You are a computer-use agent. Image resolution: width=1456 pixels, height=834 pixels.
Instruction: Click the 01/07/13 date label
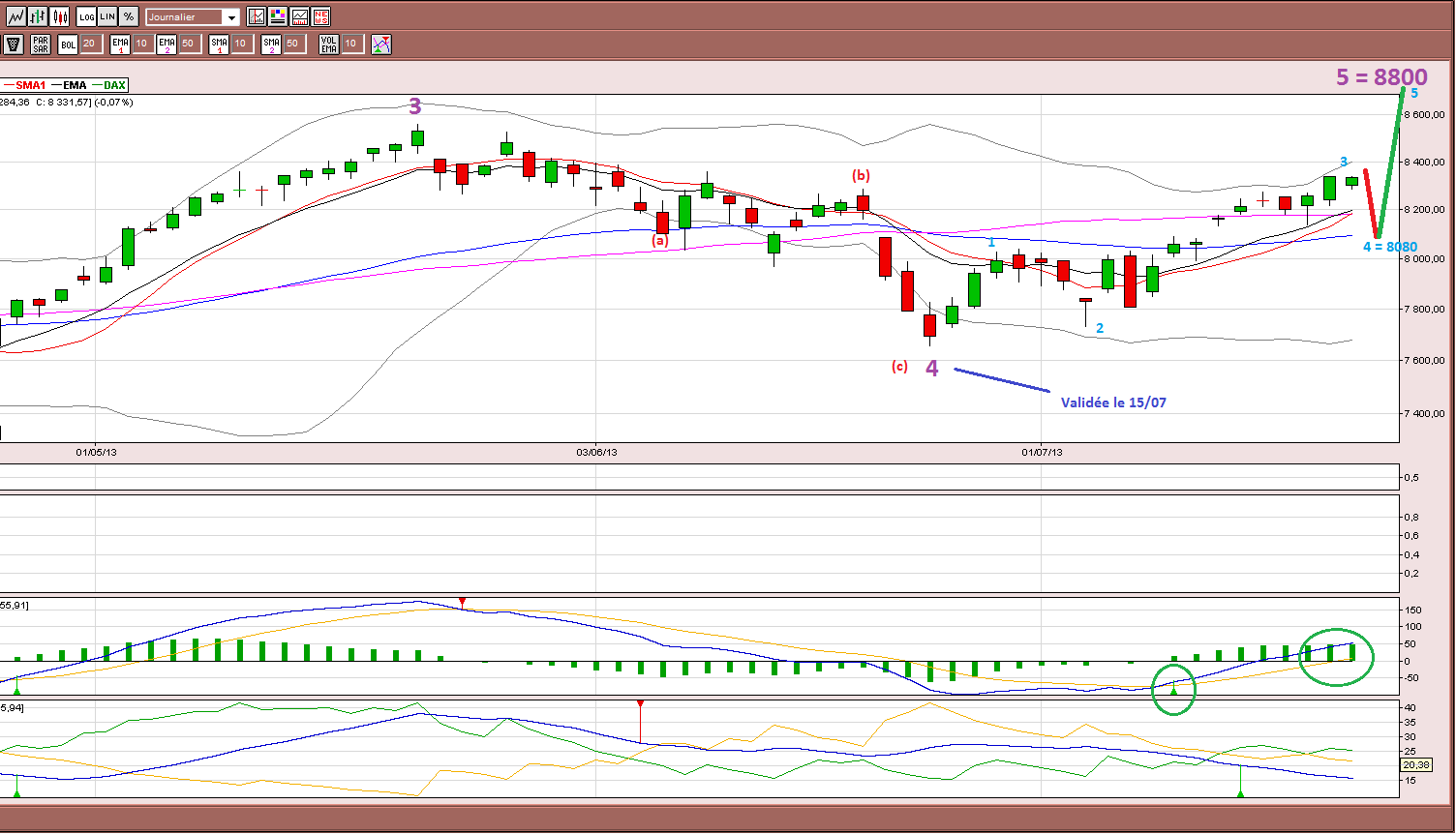1042,452
